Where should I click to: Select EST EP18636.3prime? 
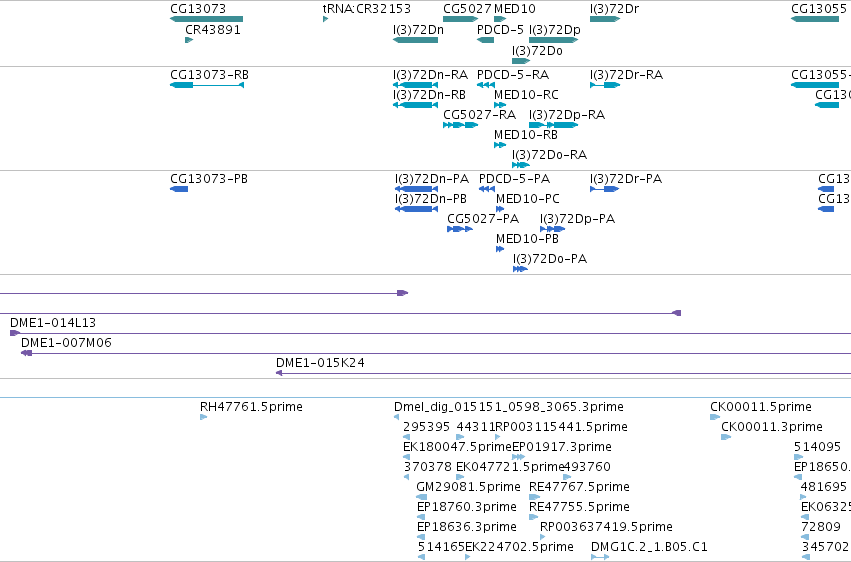click(421, 537)
